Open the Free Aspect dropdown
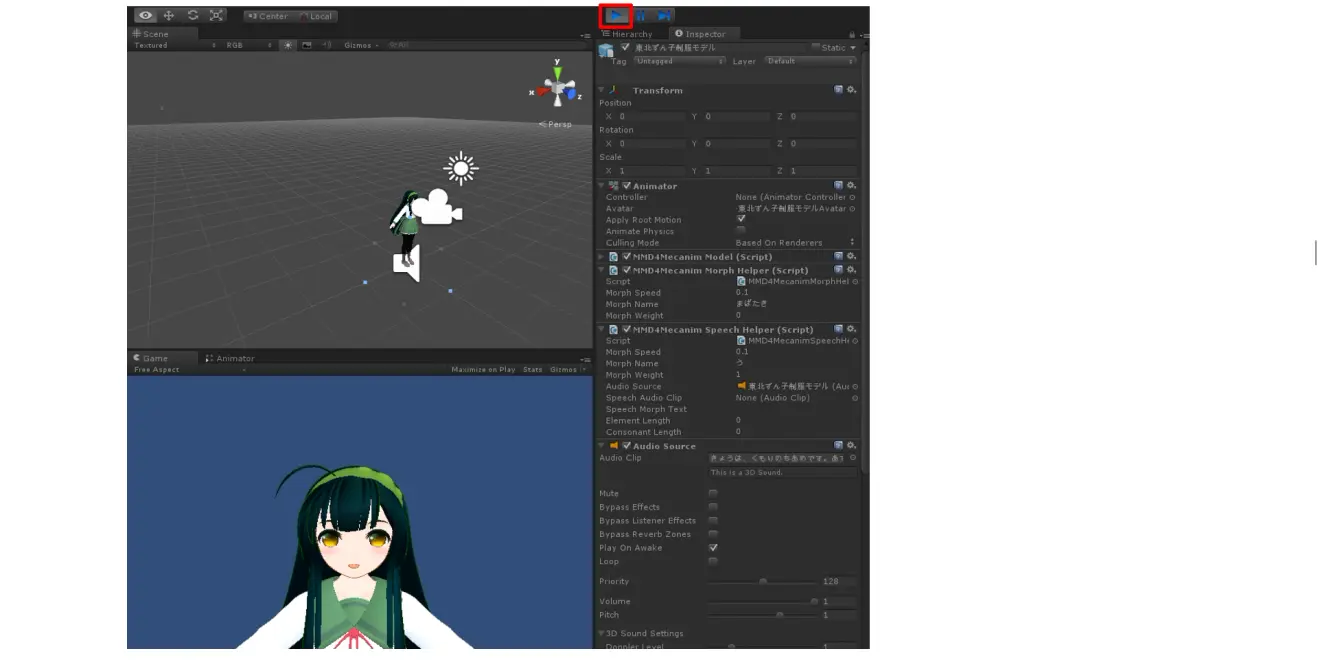1318x660 pixels. (189, 370)
